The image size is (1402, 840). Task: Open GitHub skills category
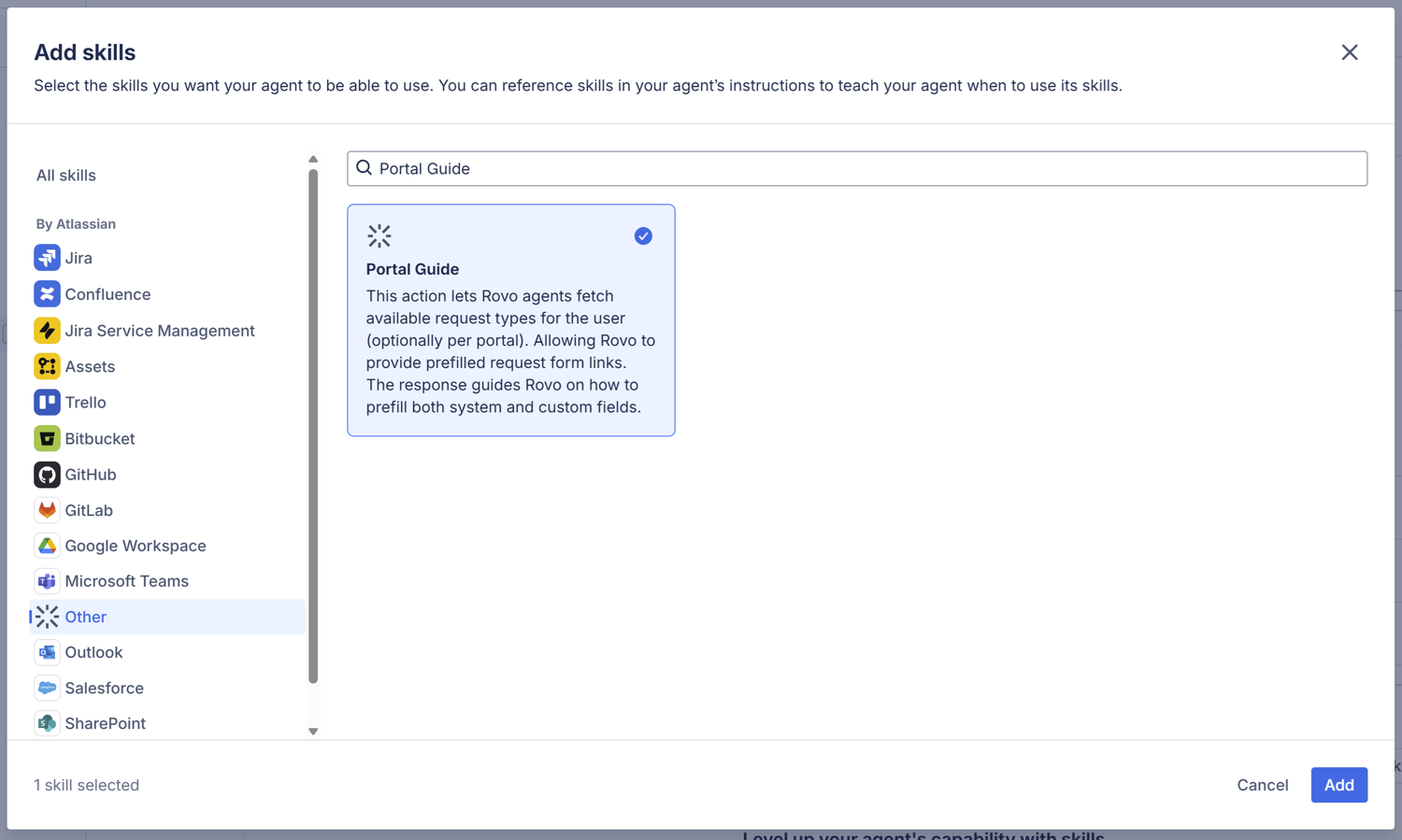click(91, 475)
